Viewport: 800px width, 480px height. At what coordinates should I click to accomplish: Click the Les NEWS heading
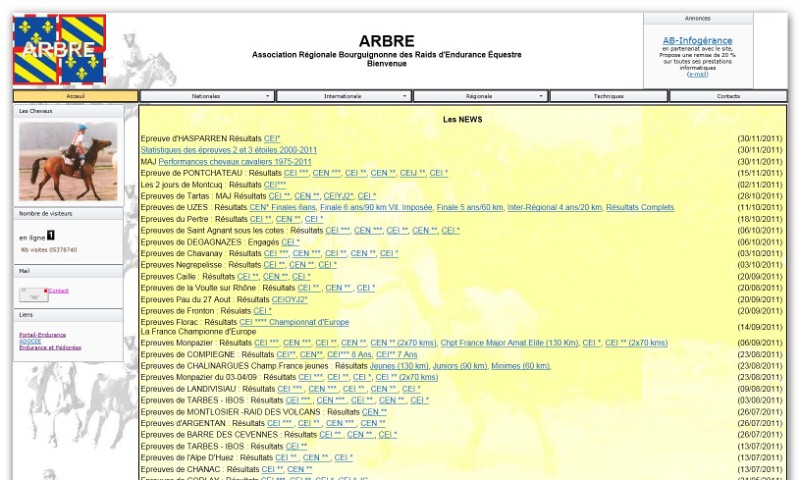tap(462, 119)
